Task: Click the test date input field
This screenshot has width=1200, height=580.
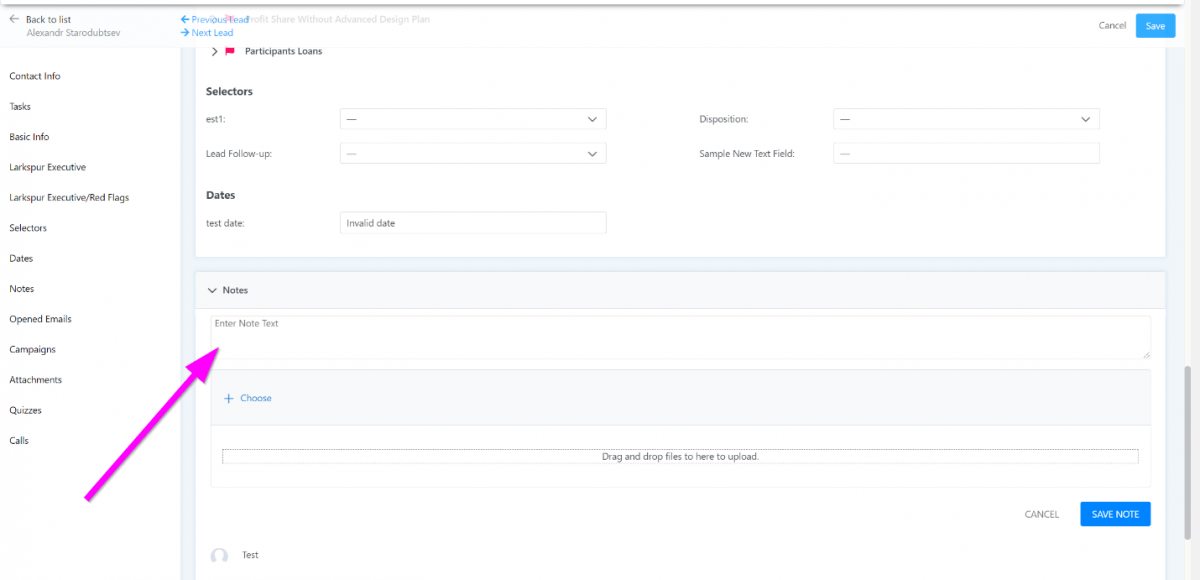Action: coord(472,223)
